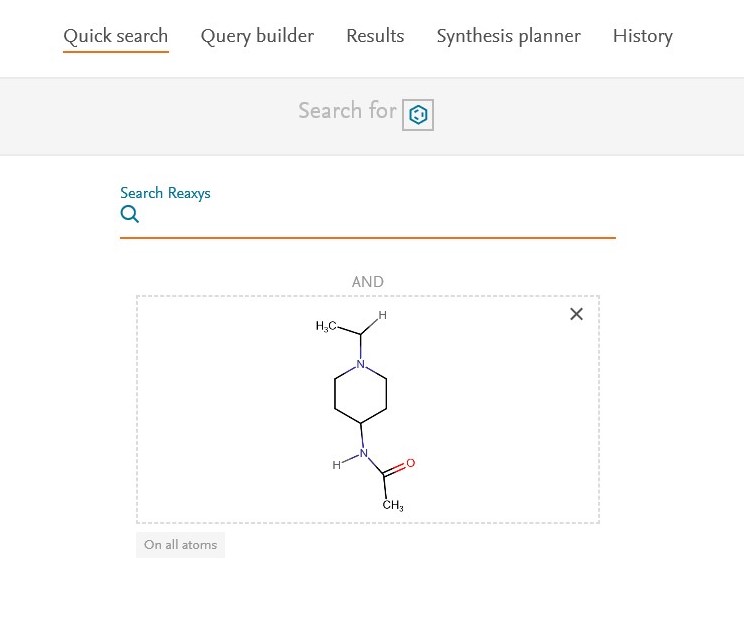Click the ring nitrogen atom in the structure
The width and height of the screenshot is (744, 636).
(x=361, y=365)
